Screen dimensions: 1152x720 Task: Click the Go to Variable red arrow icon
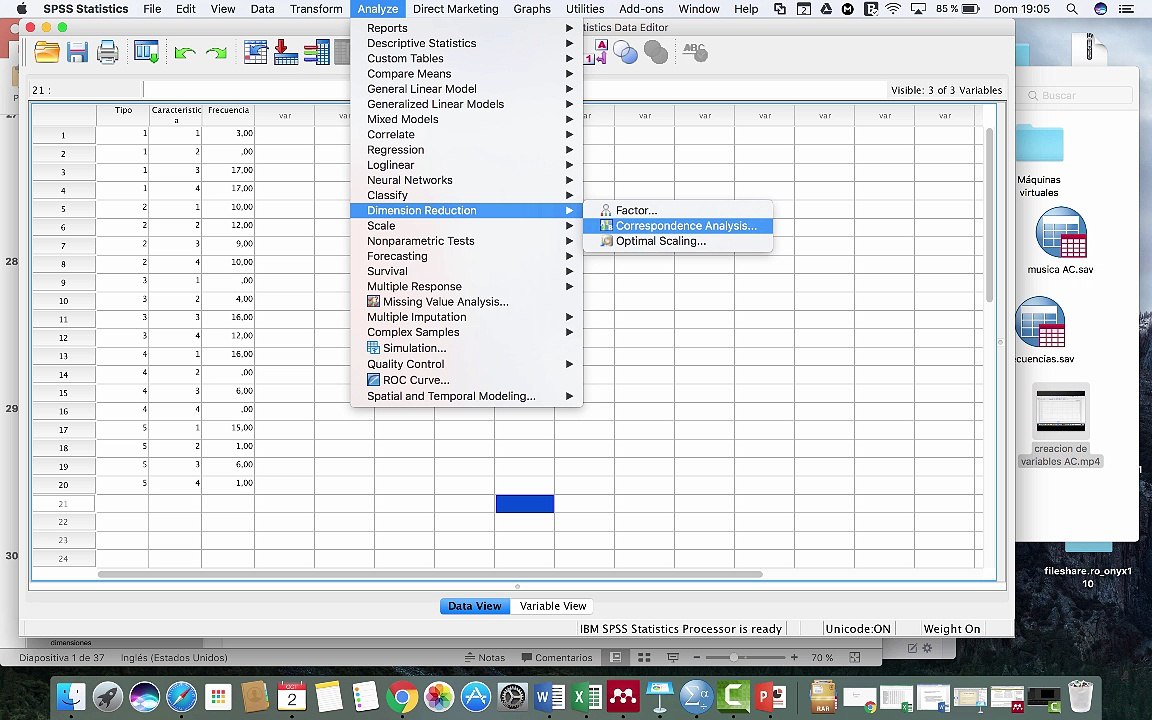[x=286, y=52]
